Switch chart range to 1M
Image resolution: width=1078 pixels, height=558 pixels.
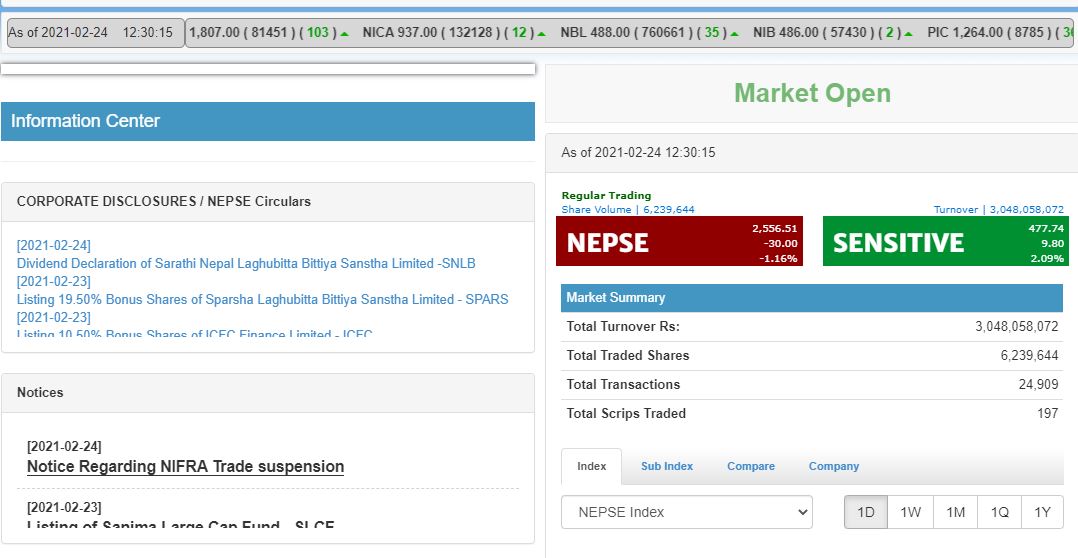coord(955,512)
